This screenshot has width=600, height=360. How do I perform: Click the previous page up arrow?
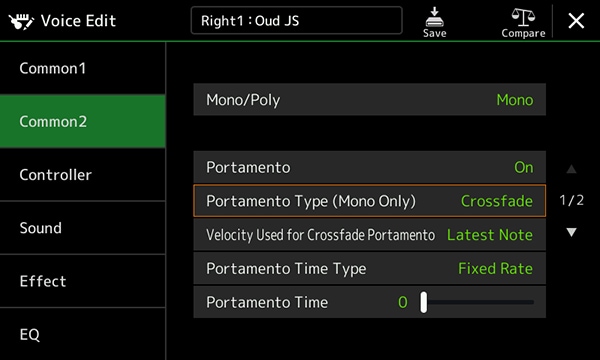point(571,169)
